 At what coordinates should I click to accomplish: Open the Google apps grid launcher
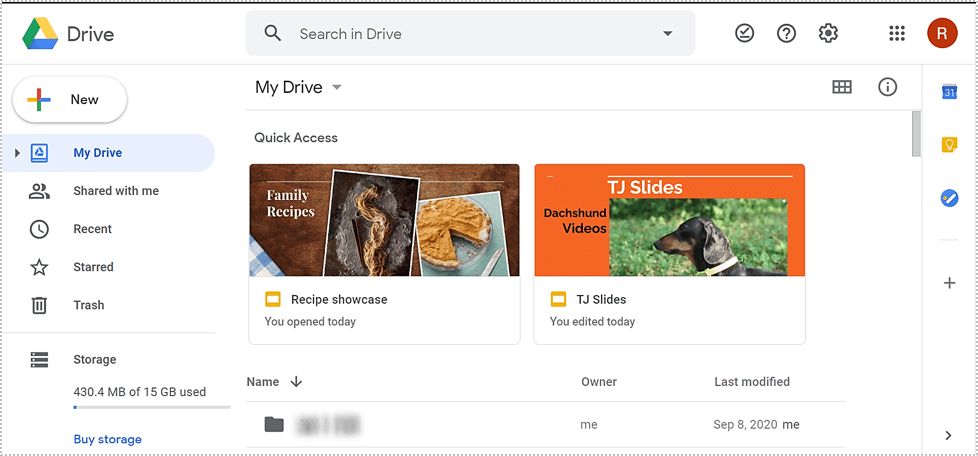coord(897,34)
